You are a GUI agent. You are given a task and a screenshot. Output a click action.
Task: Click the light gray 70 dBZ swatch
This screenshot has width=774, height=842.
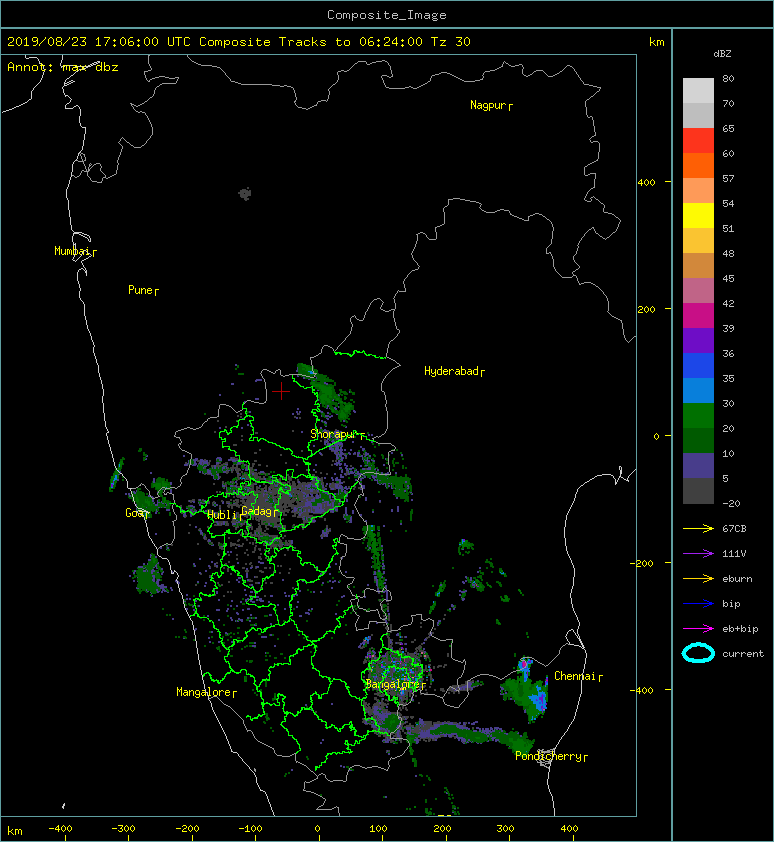click(698, 90)
